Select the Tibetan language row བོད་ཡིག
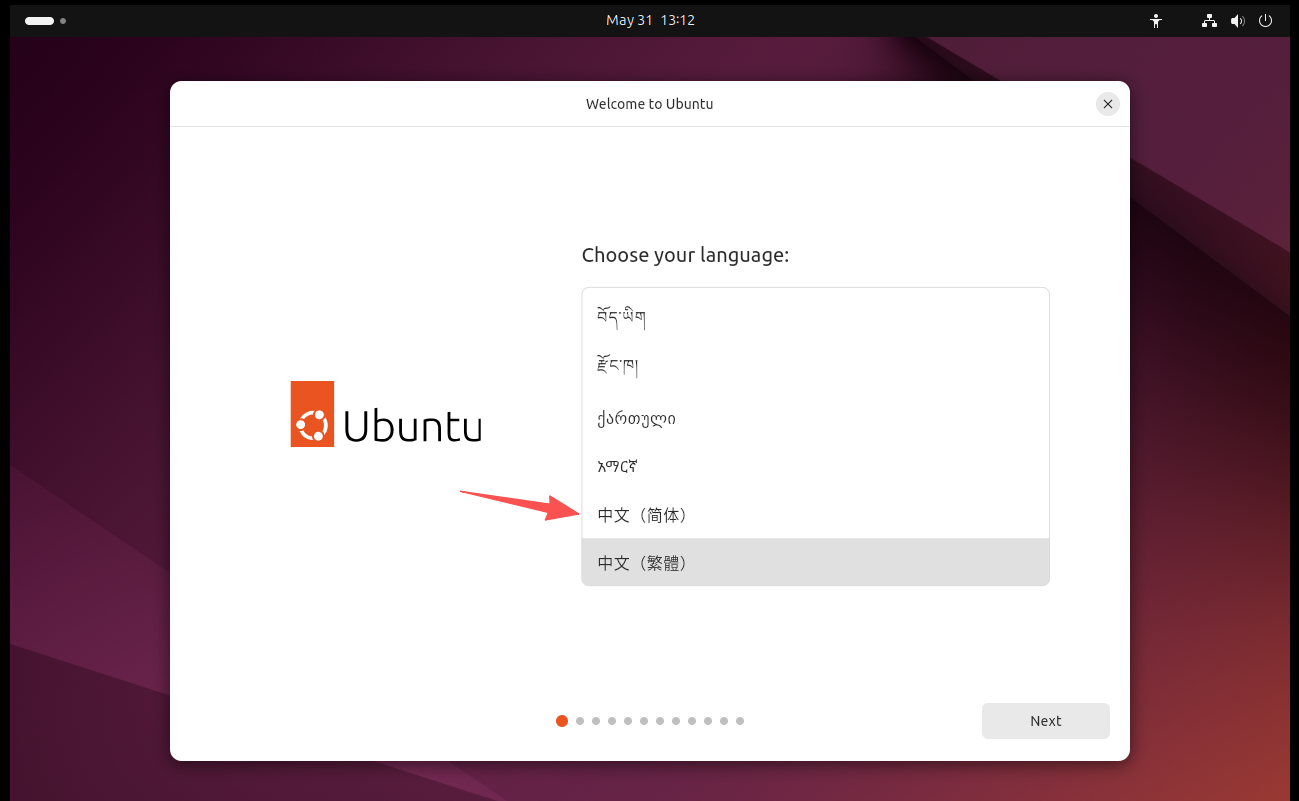 point(815,318)
